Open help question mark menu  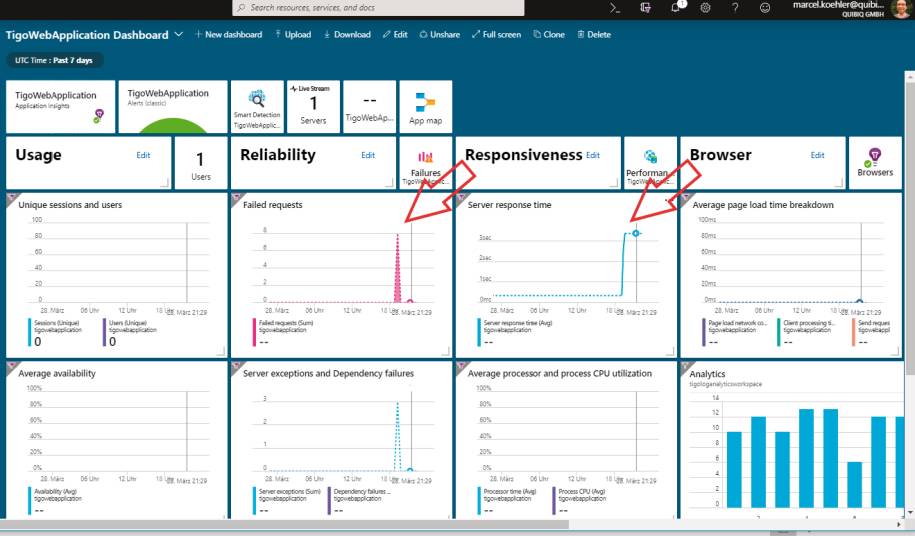pyautogui.click(x=735, y=8)
